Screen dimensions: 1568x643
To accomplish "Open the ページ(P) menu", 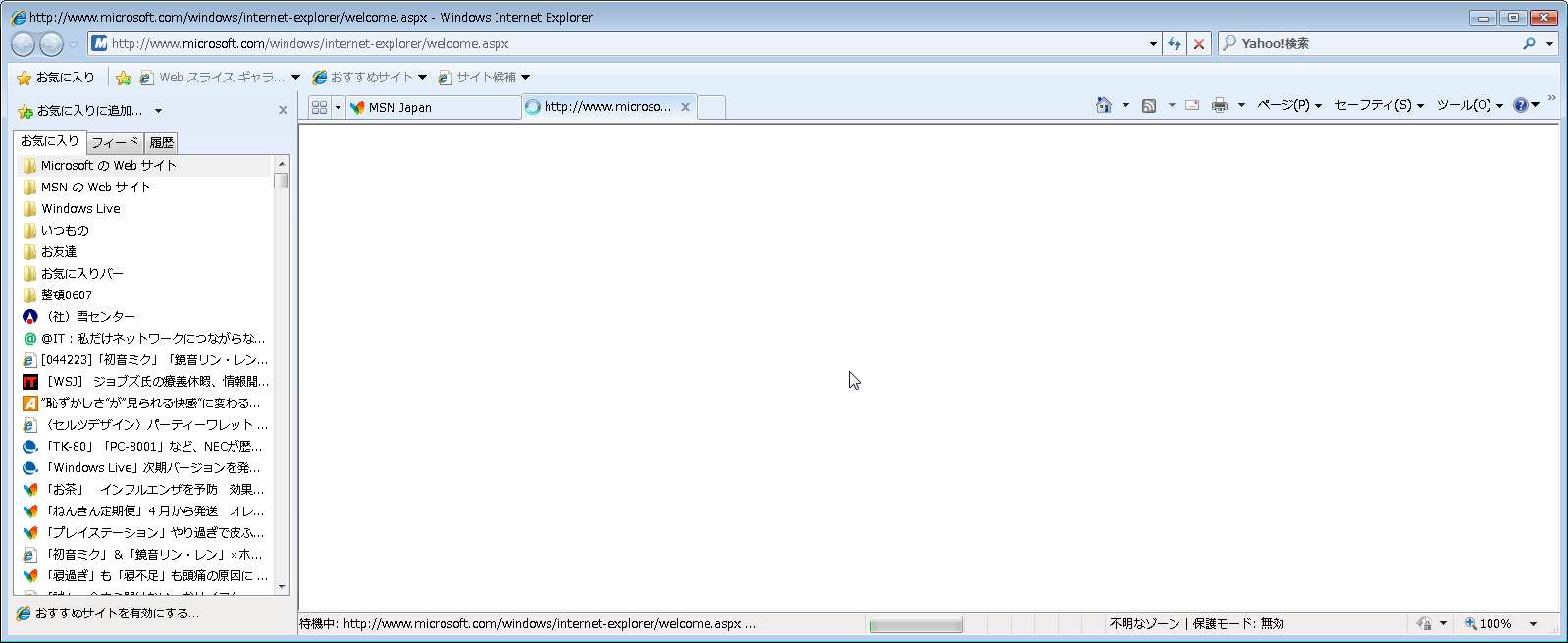I will (1289, 105).
